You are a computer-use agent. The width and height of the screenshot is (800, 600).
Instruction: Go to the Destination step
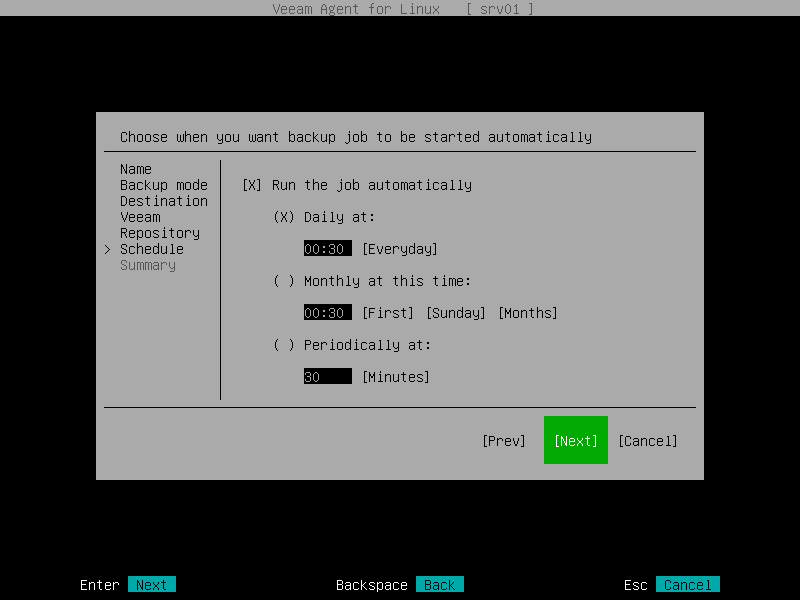pos(163,201)
